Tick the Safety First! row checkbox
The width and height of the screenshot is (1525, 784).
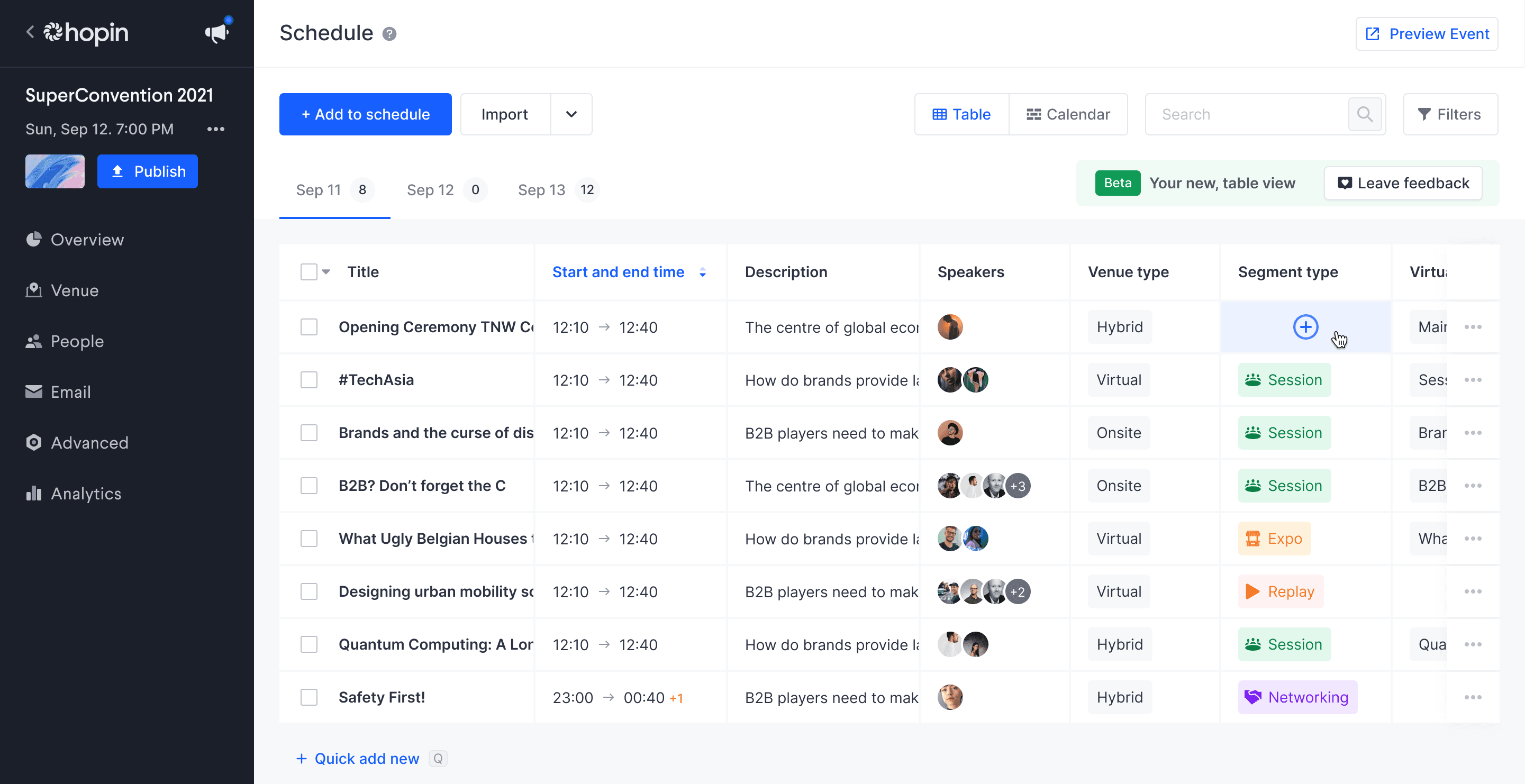(309, 698)
